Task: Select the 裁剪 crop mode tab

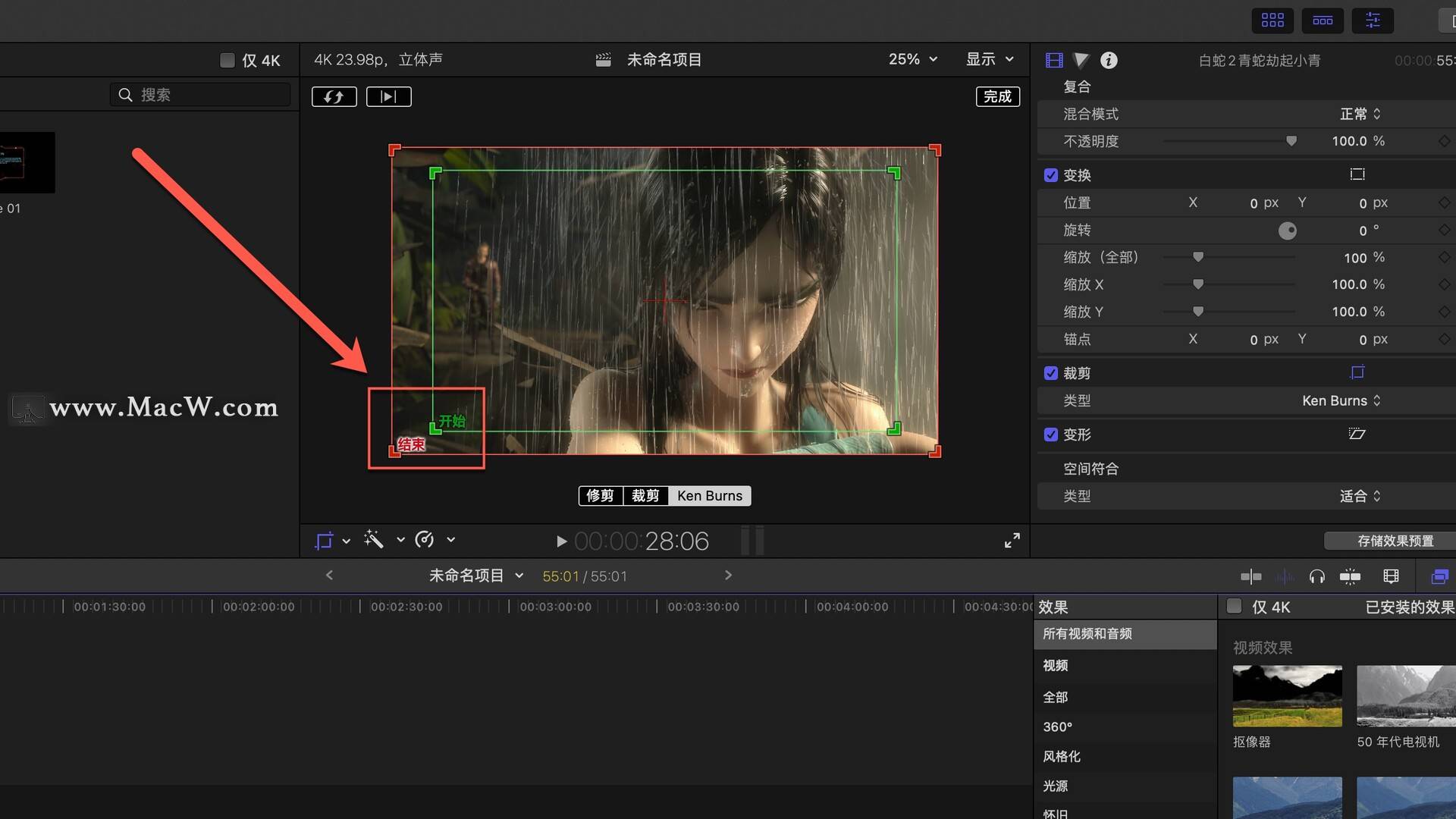Action: coord(645,496)
